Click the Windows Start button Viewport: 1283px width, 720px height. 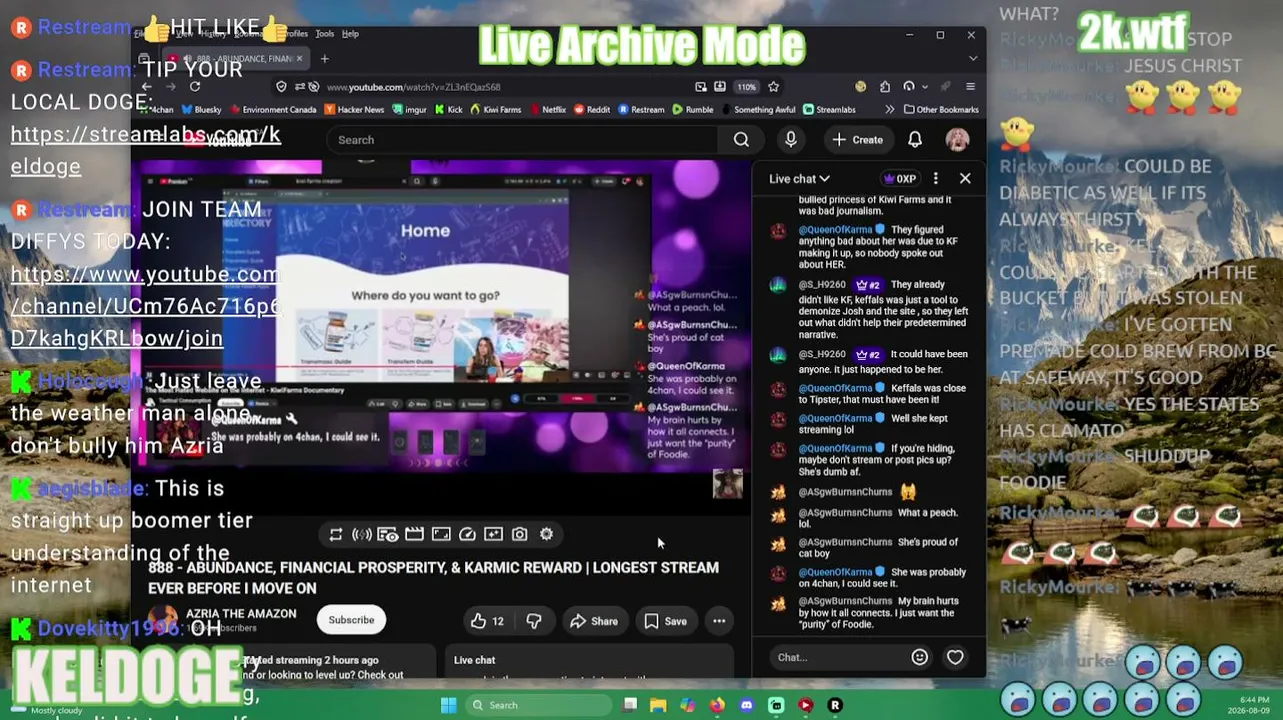point(449,705)
